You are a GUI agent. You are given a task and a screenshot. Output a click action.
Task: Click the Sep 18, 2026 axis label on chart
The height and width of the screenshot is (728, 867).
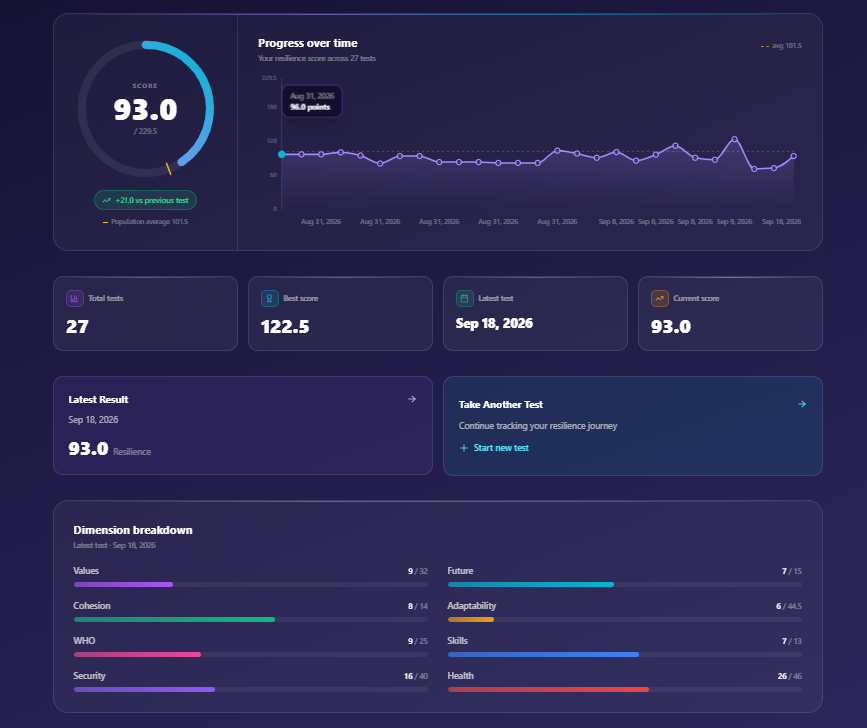(x=781, y=222)
